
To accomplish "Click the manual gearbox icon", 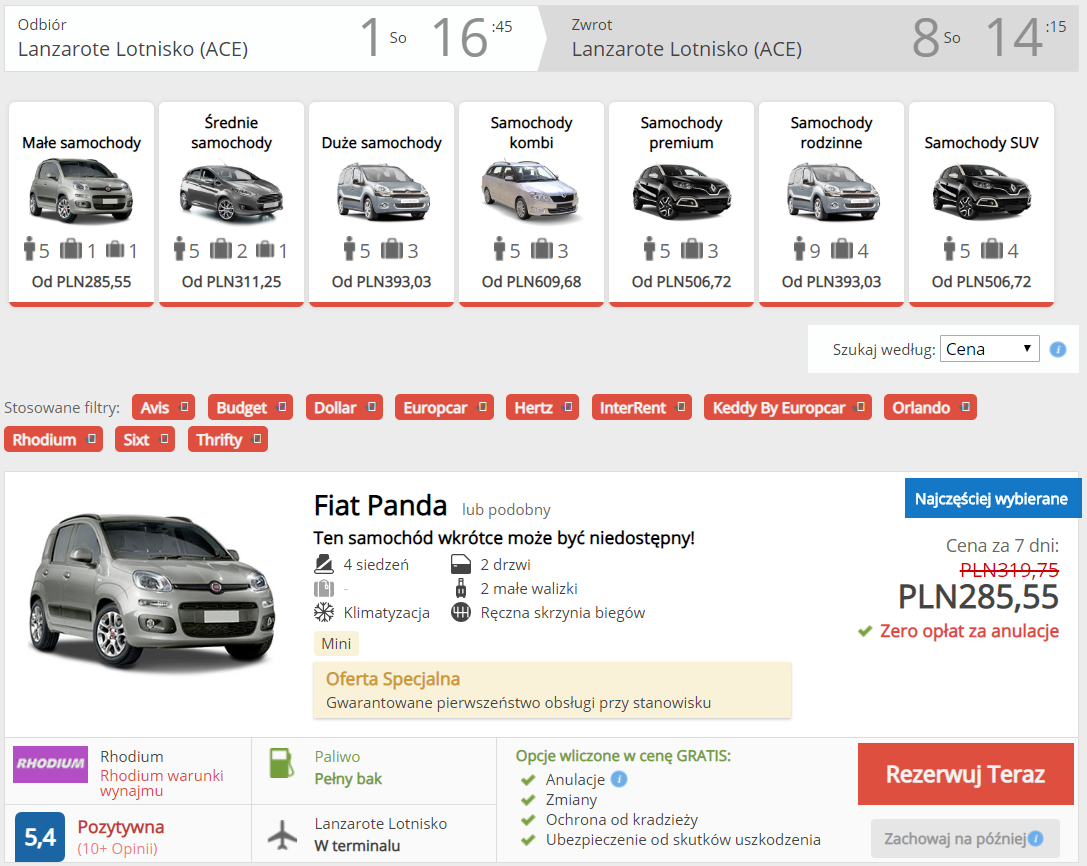I will [461, 612].
